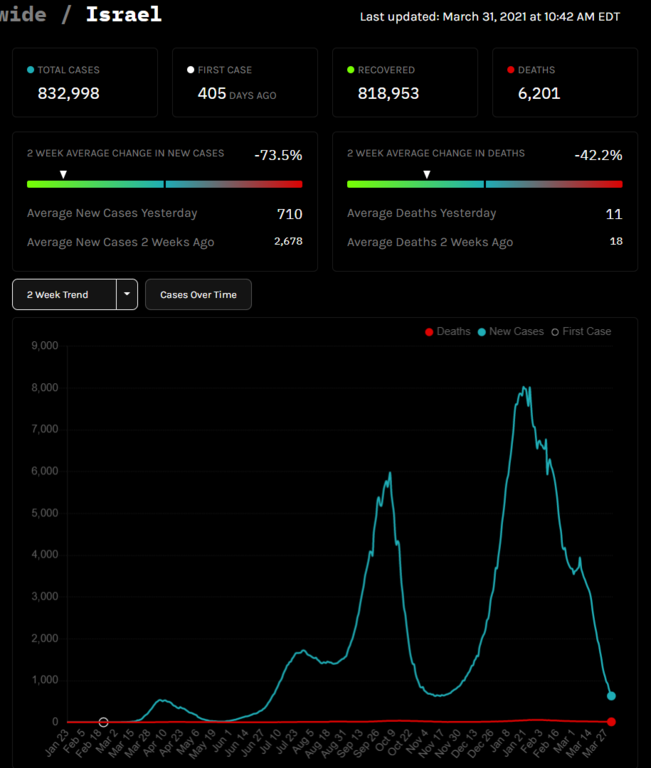
Task: Click the Israel breadcrumb heading
Action: 123,15
